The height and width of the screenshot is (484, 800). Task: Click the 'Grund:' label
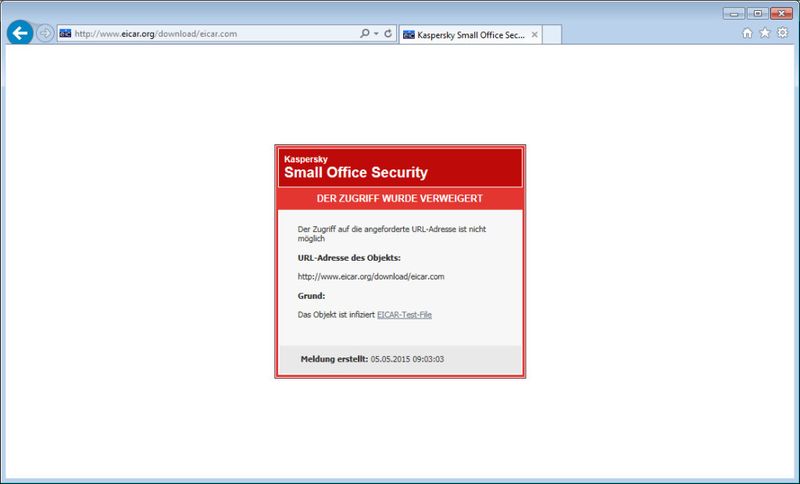pos(311,296)
